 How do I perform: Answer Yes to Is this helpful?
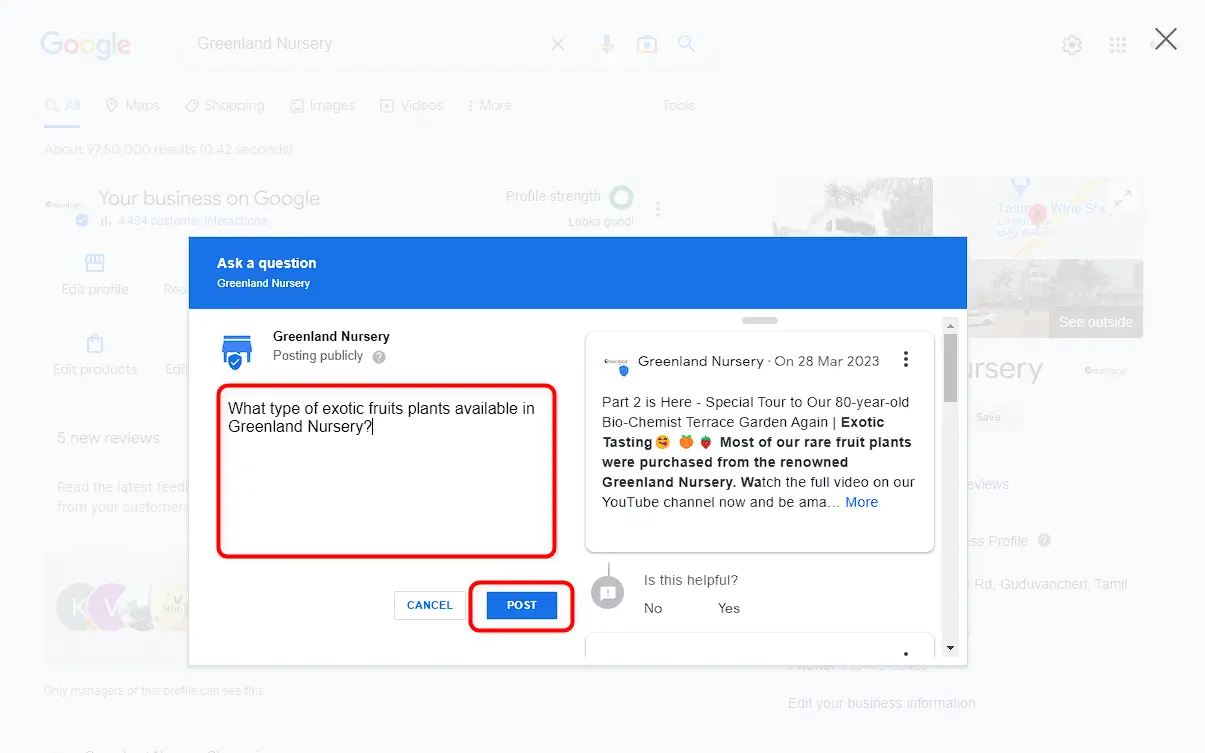click(x=729, y=608)
